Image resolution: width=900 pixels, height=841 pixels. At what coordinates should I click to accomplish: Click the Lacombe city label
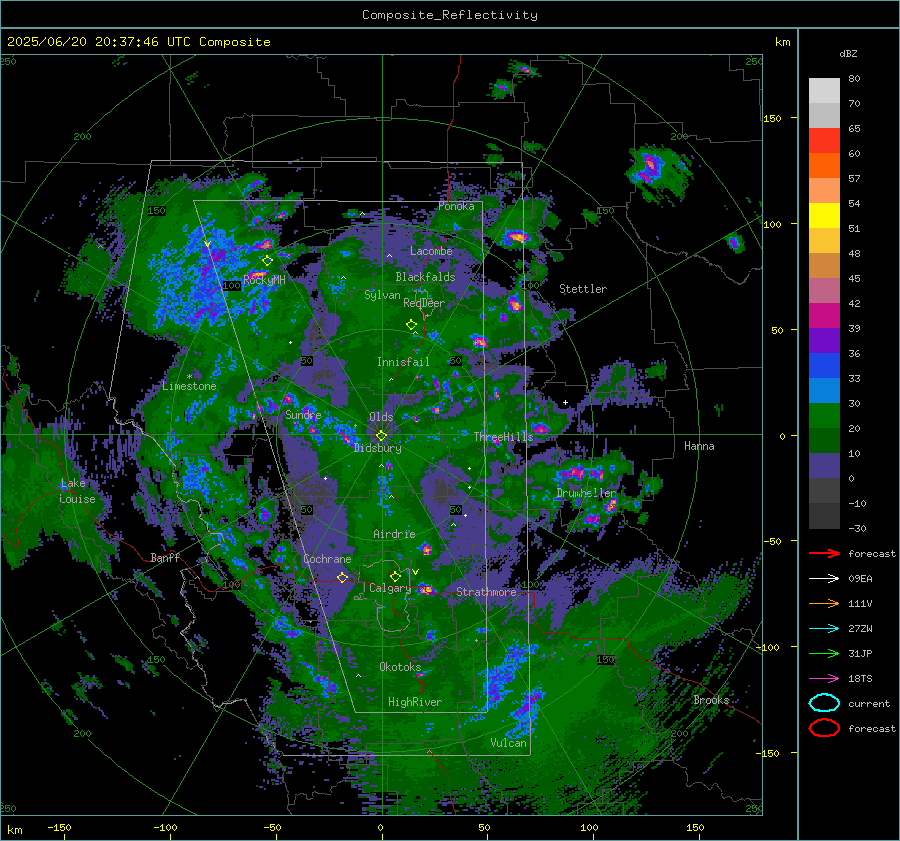coord(431,251)
